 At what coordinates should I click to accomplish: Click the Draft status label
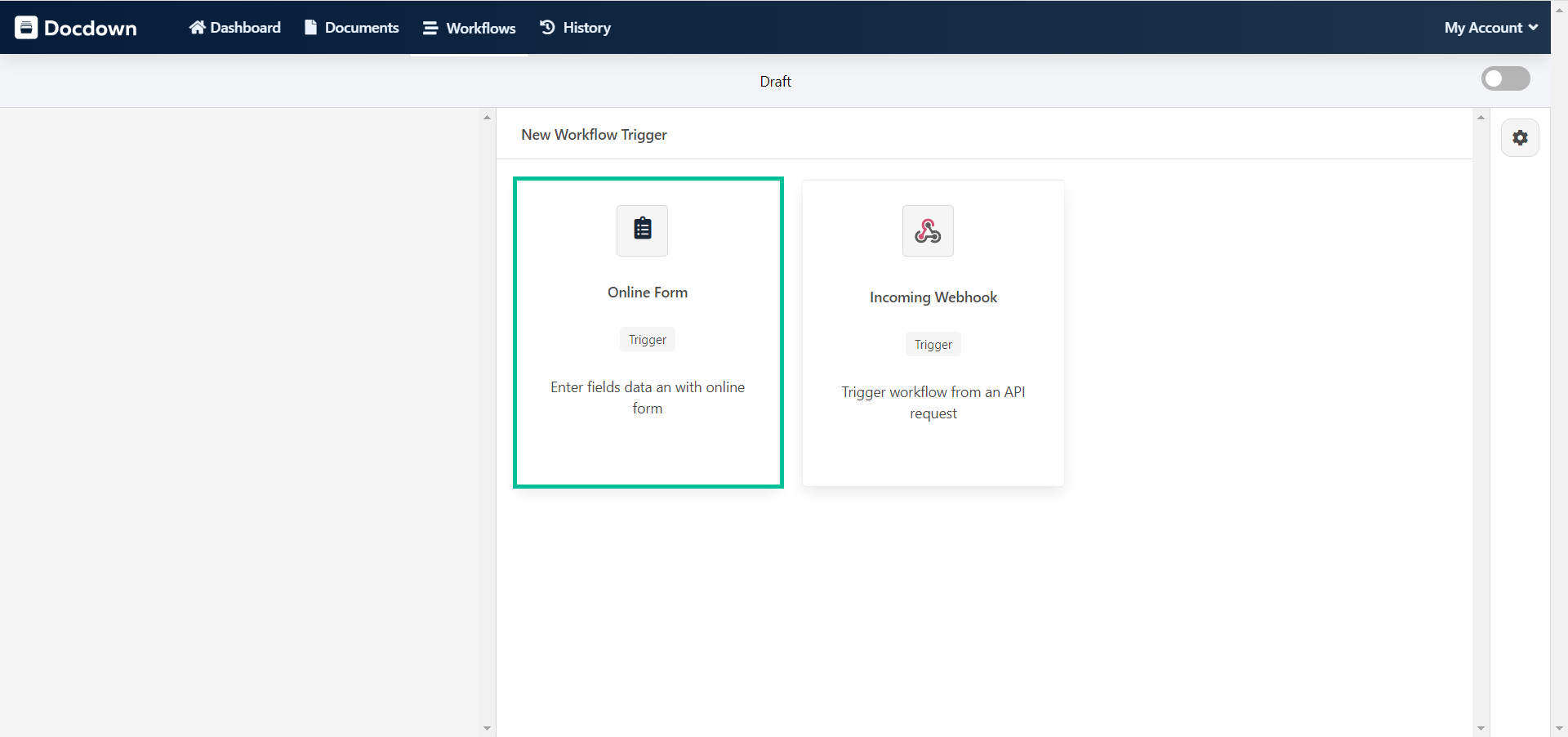775,81
